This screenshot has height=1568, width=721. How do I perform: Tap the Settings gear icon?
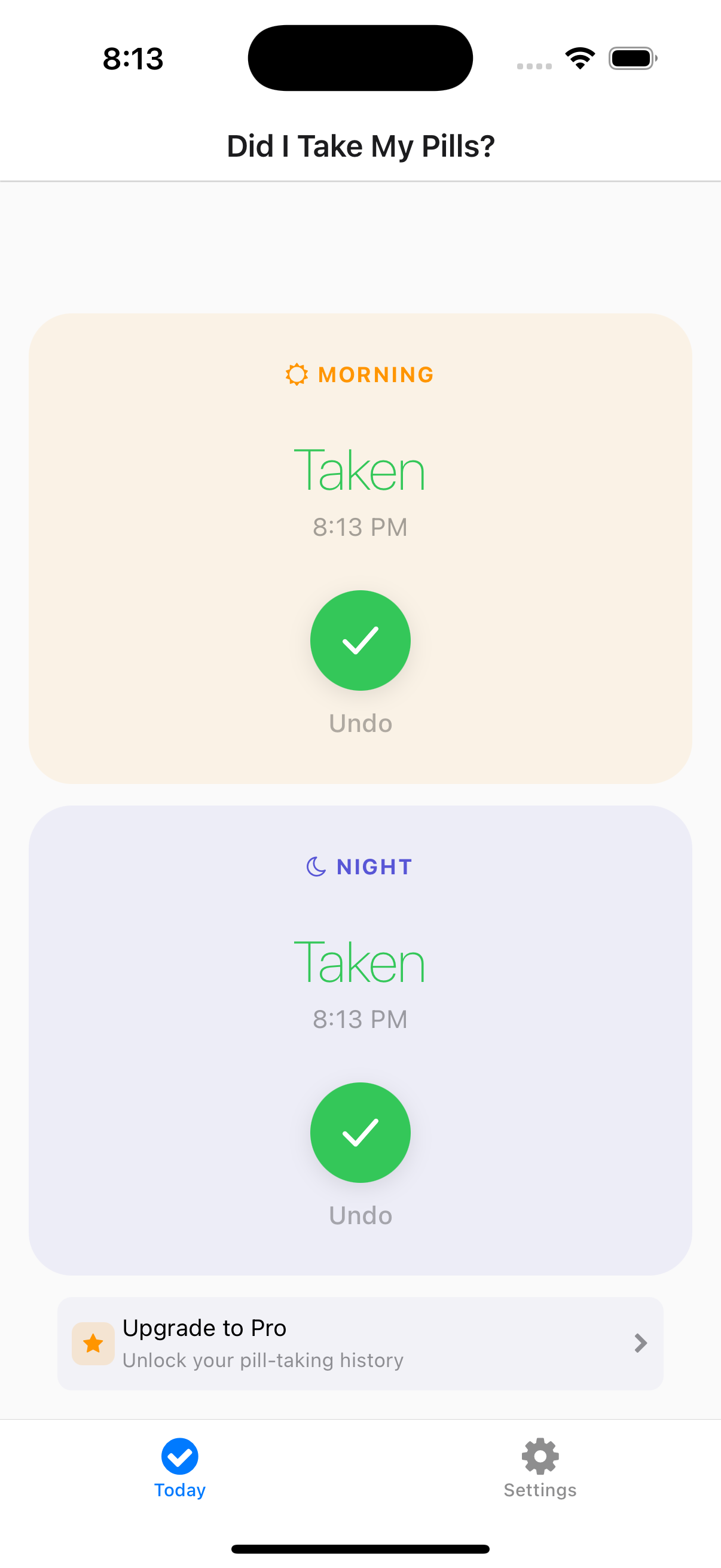[x=540, y=1456]
